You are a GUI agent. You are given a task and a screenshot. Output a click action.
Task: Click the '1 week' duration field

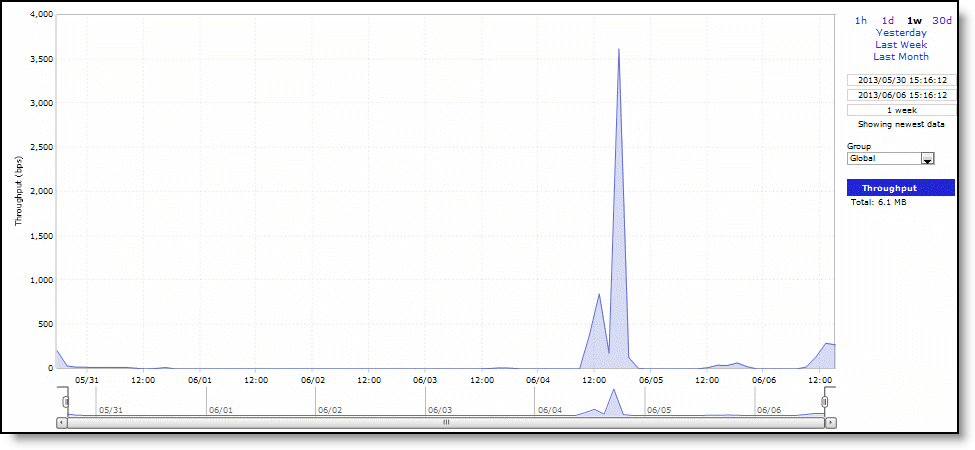pos(901,110)
